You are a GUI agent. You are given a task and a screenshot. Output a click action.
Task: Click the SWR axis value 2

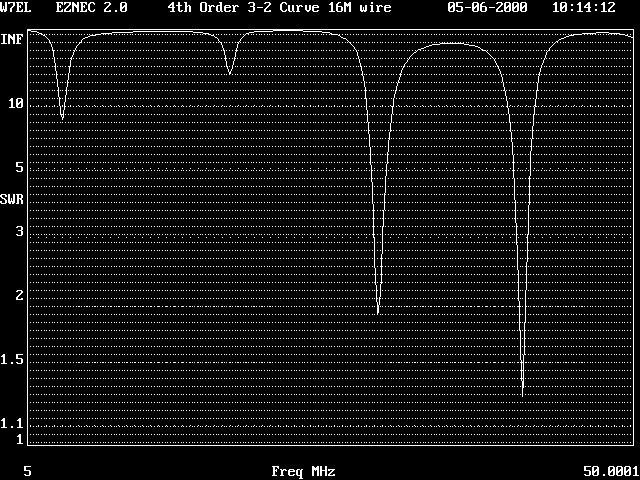20,296
